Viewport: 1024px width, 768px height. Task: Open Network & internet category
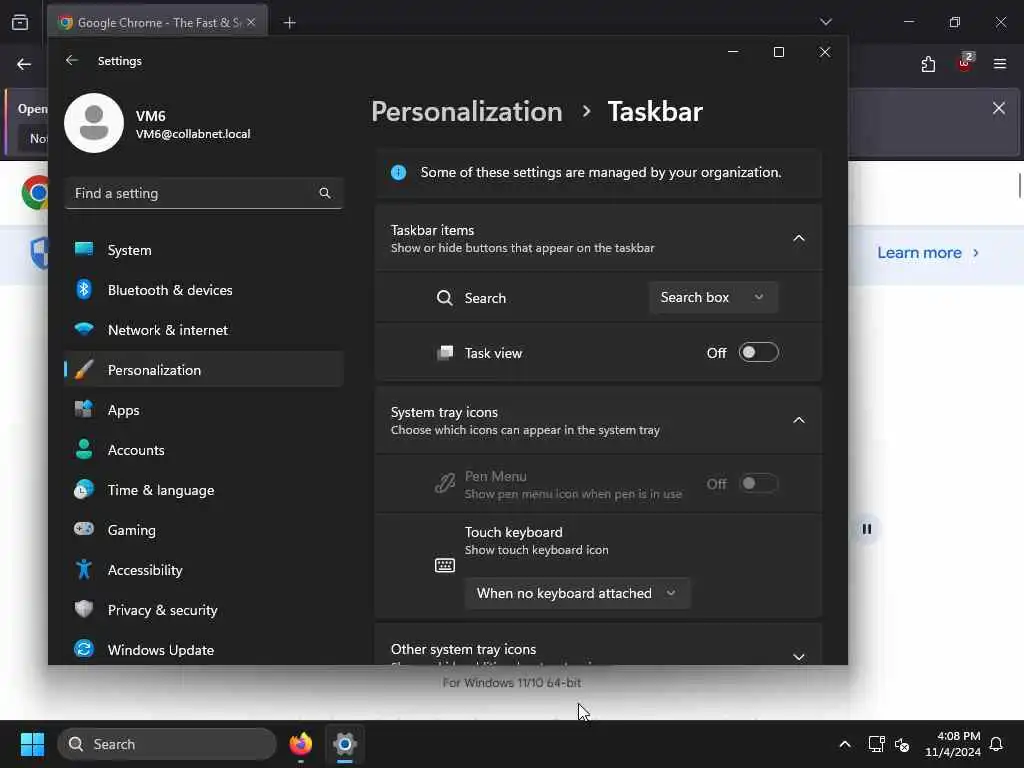pos(204,330)
